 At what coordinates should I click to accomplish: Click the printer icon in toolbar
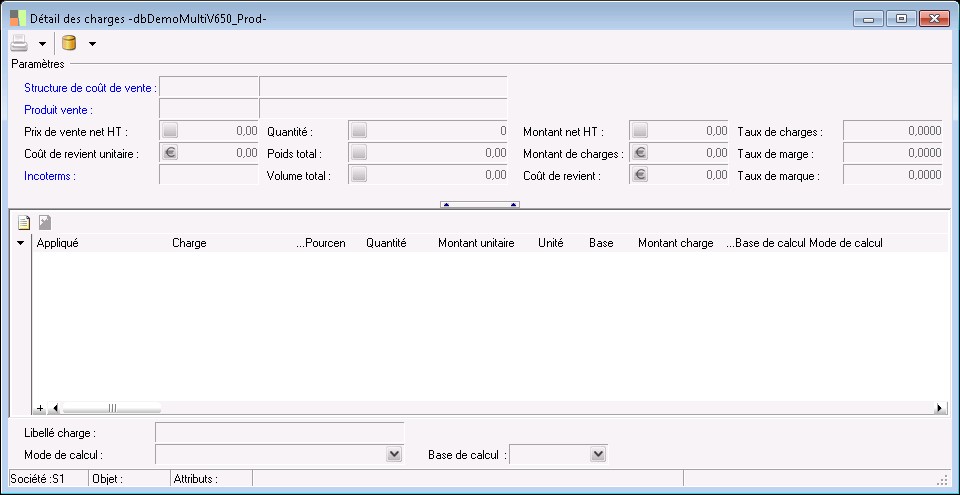pos(20,43)
